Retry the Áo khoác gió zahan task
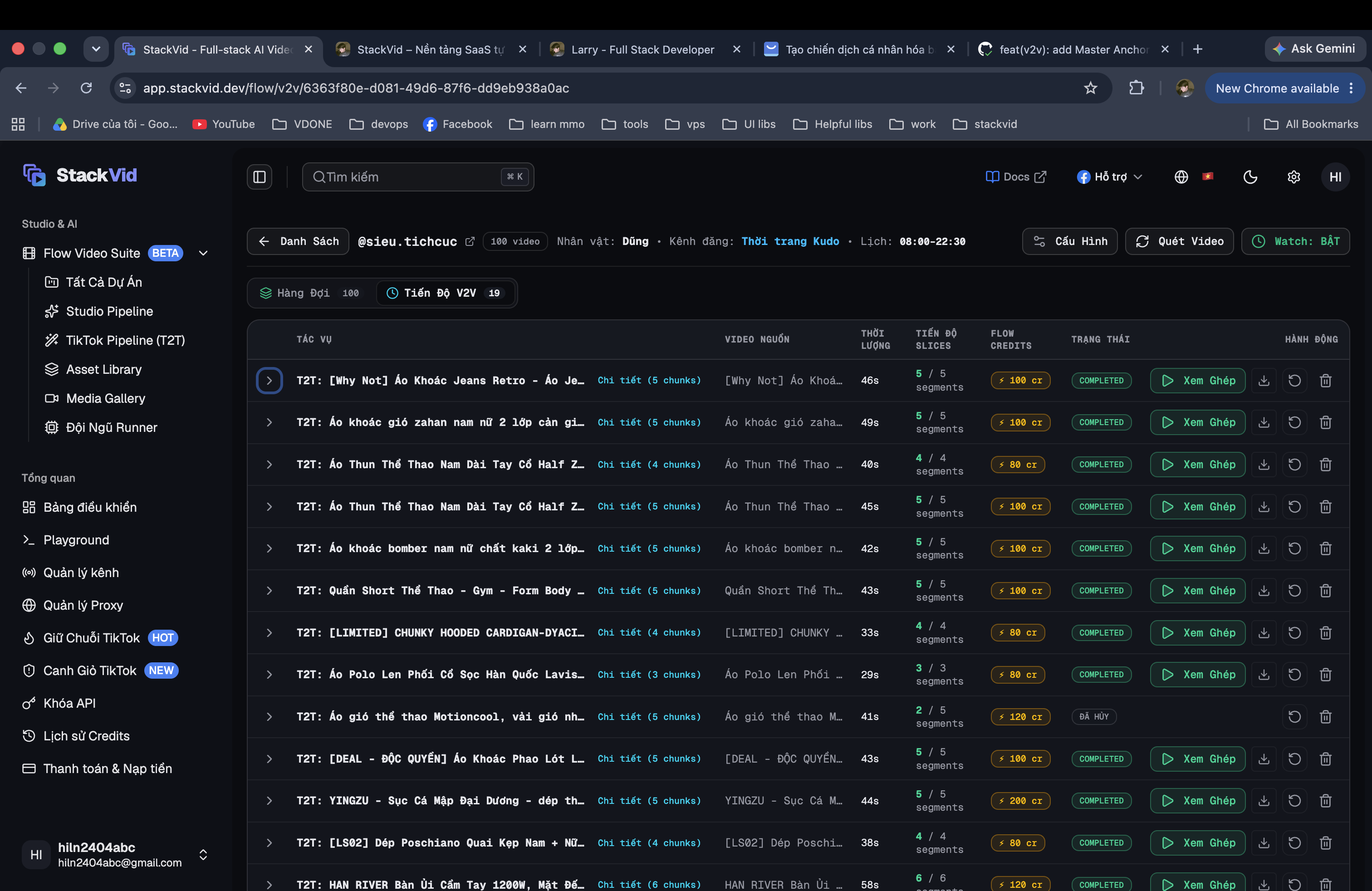 pyautogui.click(x=1294, y=422)
